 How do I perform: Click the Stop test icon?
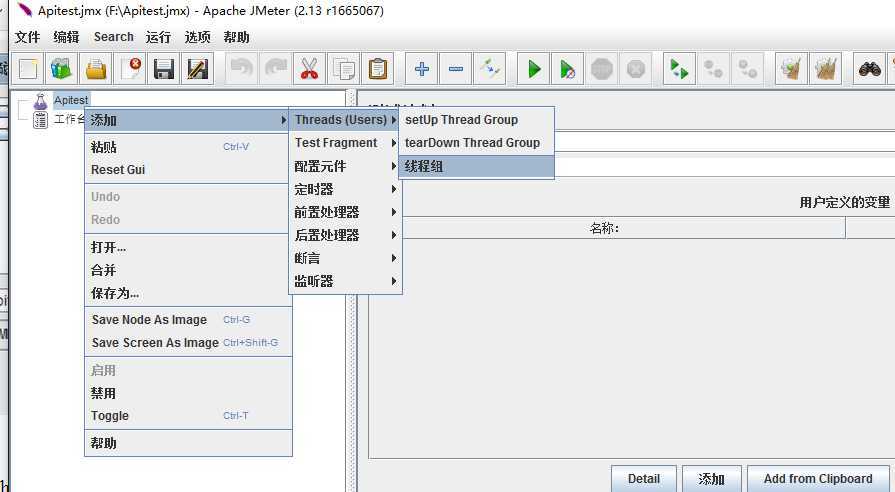pos(602,69)
